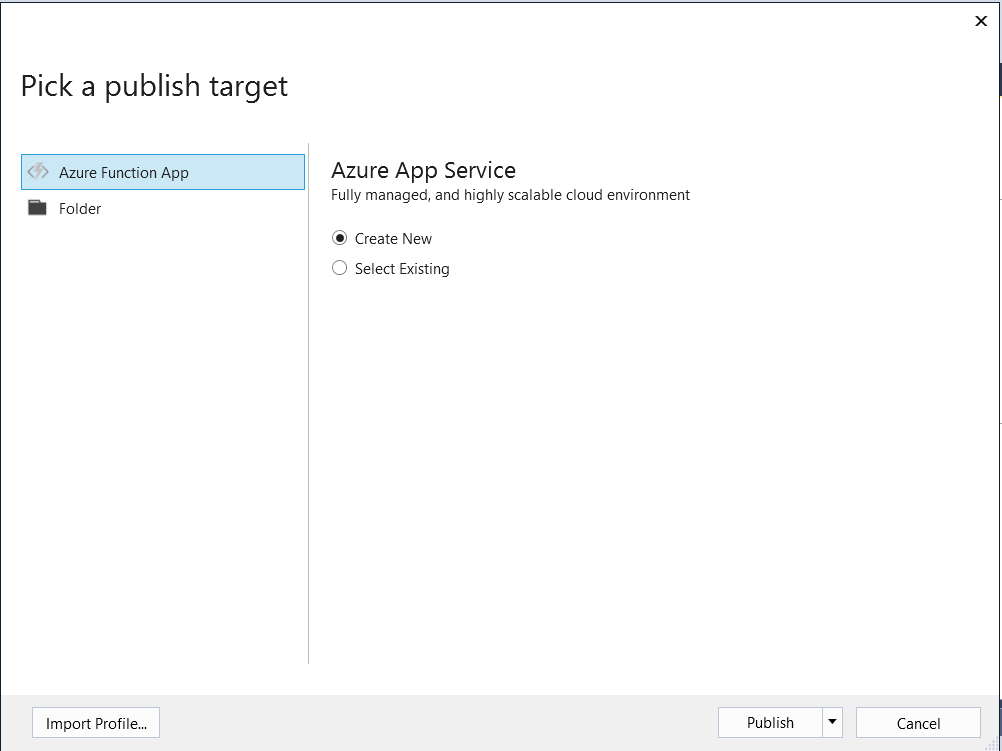Viewport: 1002px width, 751px height.
Task: Dismiss the dialog with the X button
Action: click(980, 21)
